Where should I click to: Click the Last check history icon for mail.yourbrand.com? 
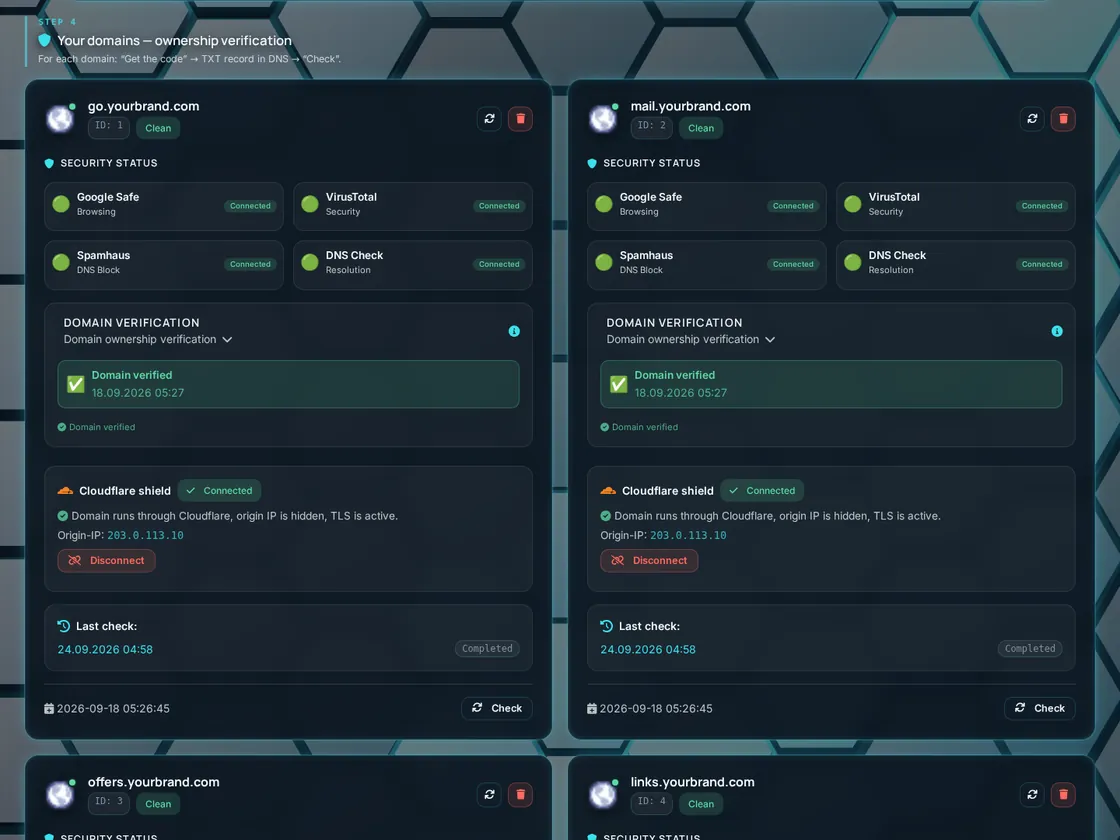click(x=606, y=626)
